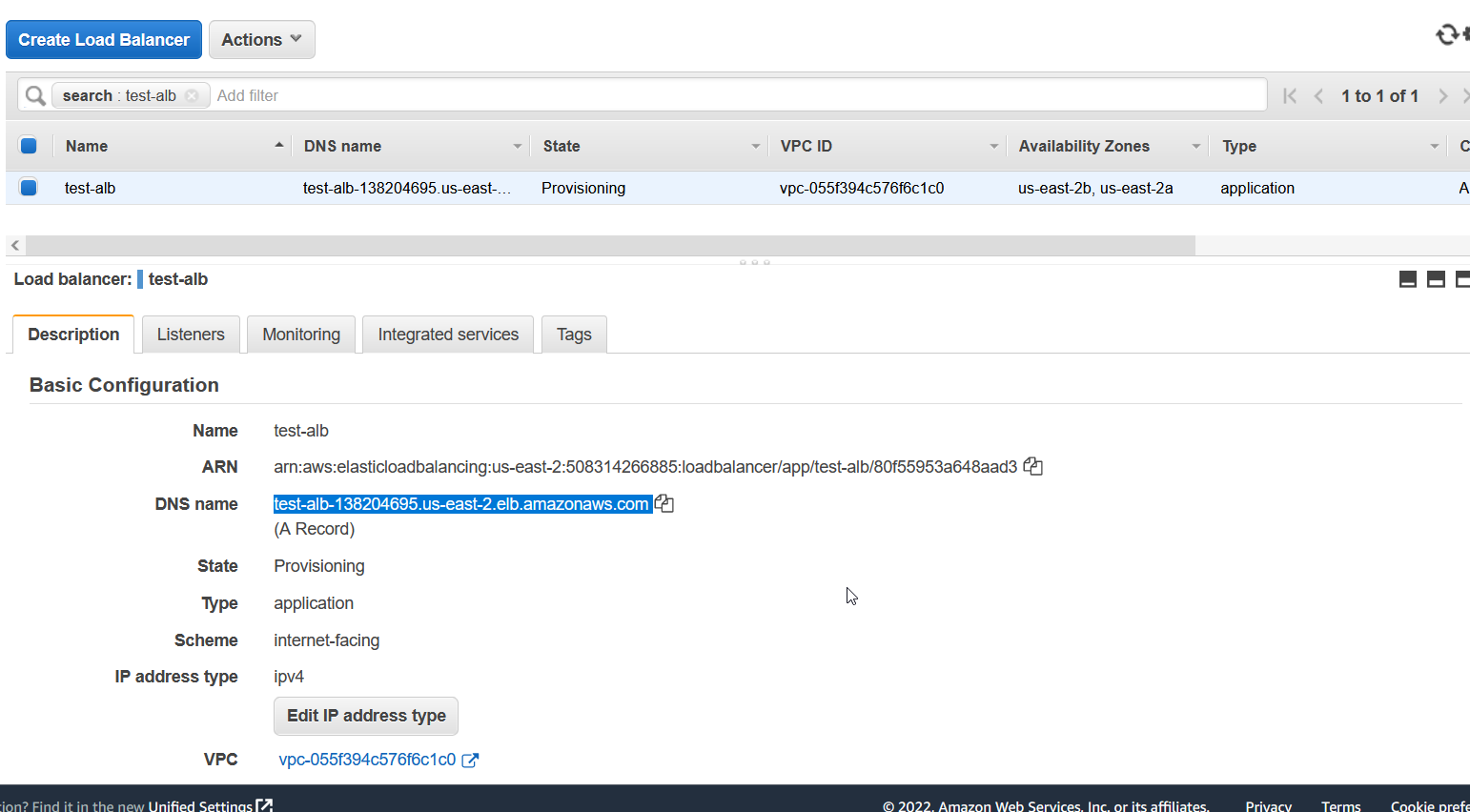Image resolution: width=1470 pixels, height=812 pixels.
Task: Uncheck the test-alb row checkbox
Action: (x=29, y=188)
